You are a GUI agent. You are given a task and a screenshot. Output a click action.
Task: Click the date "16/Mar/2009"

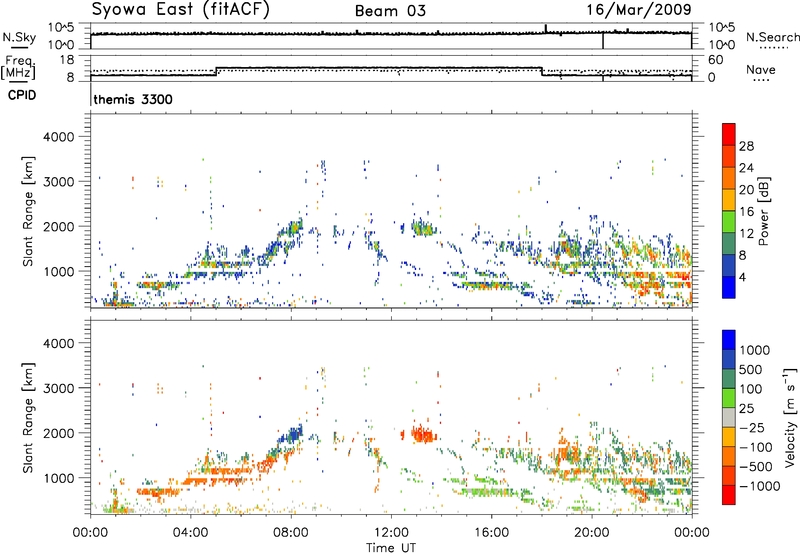click(639, 10)
